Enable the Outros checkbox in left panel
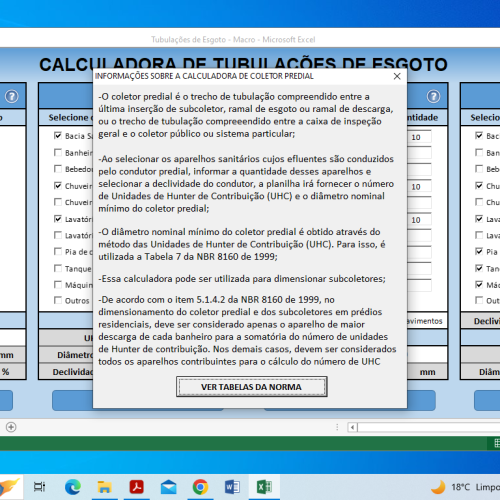Screen dimensions: 500x500 pyautogui.click(x=58, y=300)
